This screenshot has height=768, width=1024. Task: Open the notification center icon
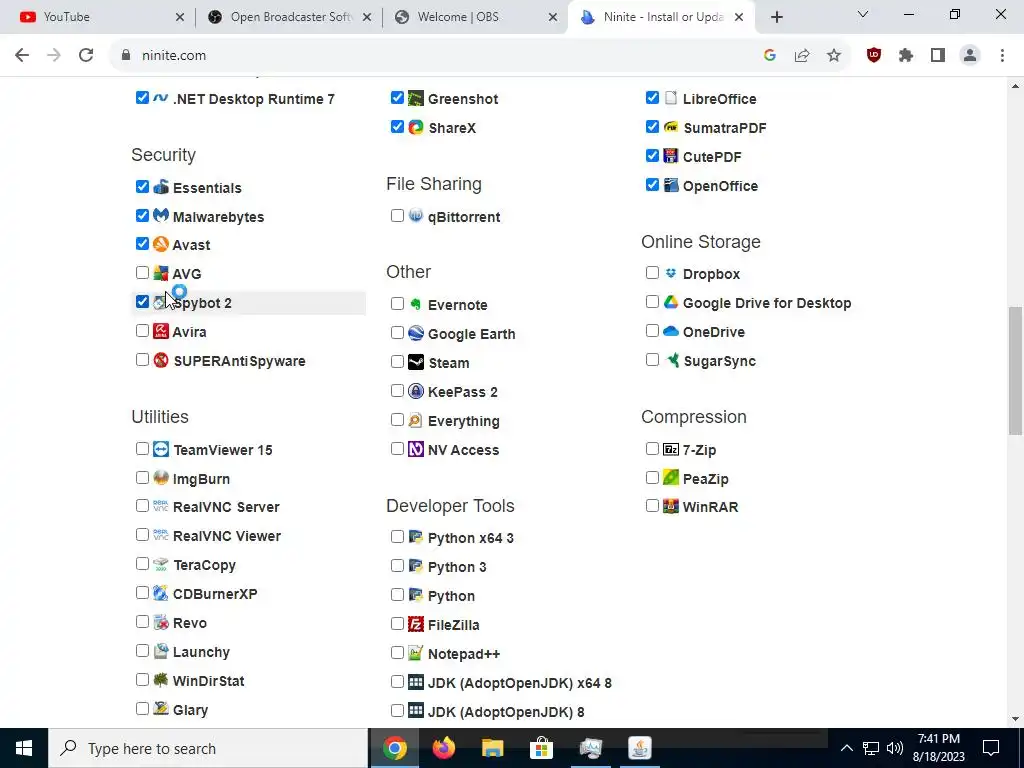[x=991, y=748]
